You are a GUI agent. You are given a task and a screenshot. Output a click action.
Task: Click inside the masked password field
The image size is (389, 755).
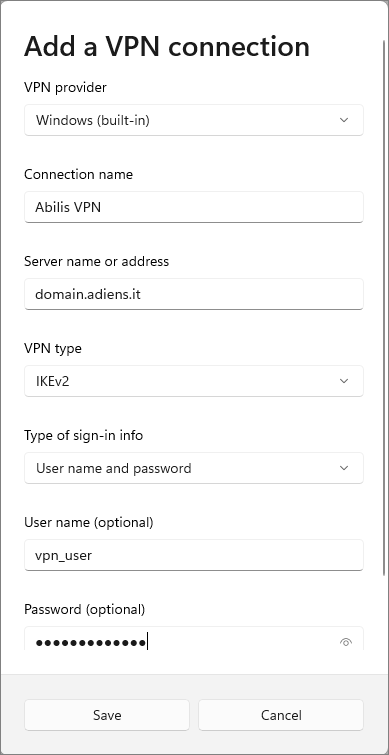point(183,639)
